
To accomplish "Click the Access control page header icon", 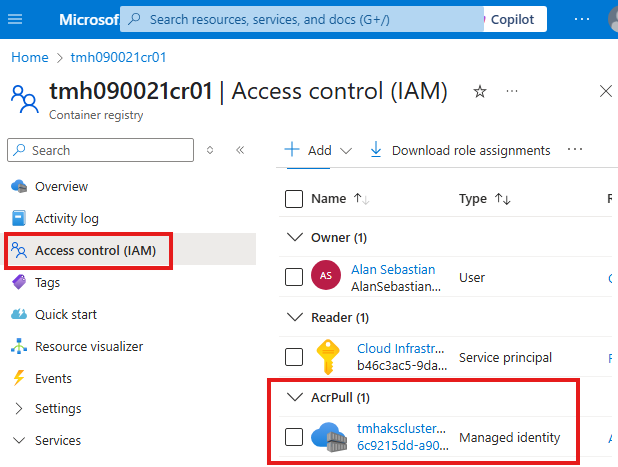I will [25, 99].
